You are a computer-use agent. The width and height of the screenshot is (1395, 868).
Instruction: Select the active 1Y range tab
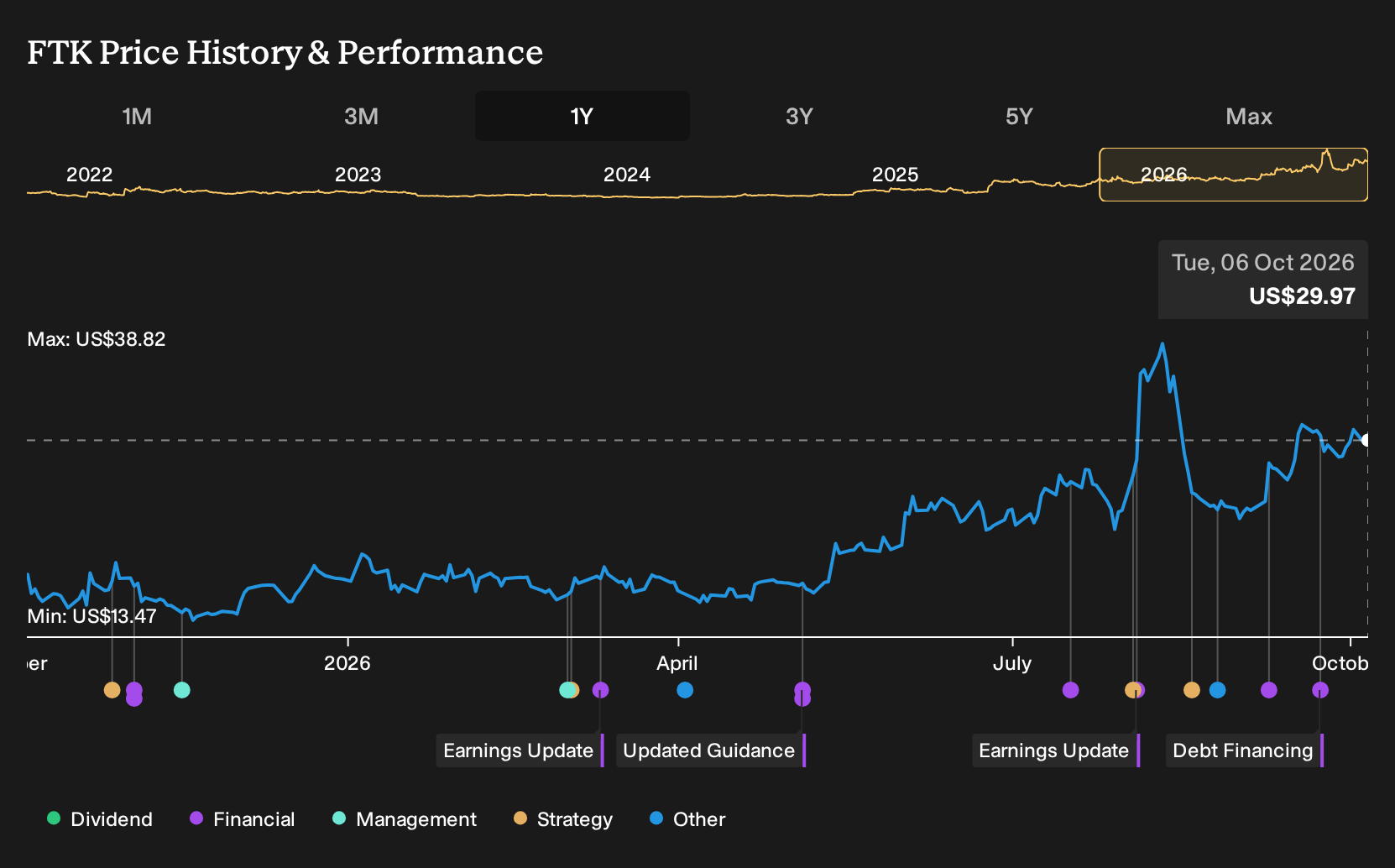point(583,116)
